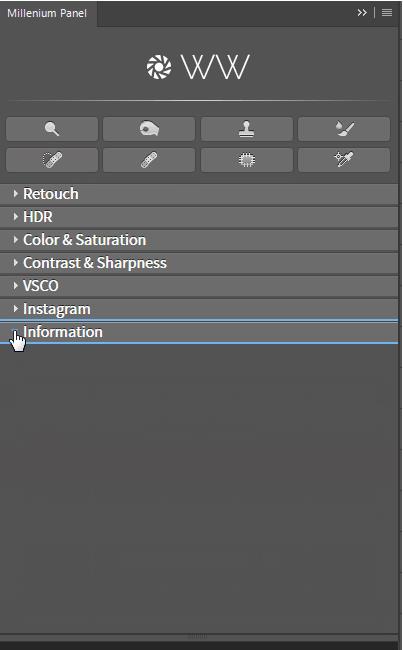This screenshot has width=403, height=650.
Task: Open the VSCO presets section
Action: coord(199,286)
